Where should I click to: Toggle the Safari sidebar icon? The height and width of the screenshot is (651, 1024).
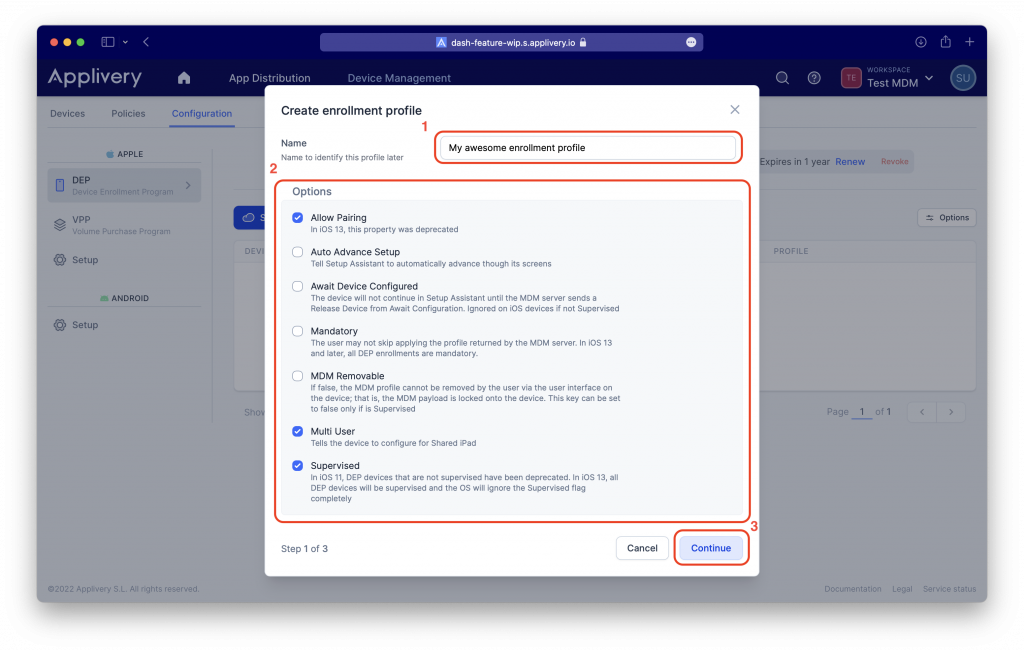108,42
